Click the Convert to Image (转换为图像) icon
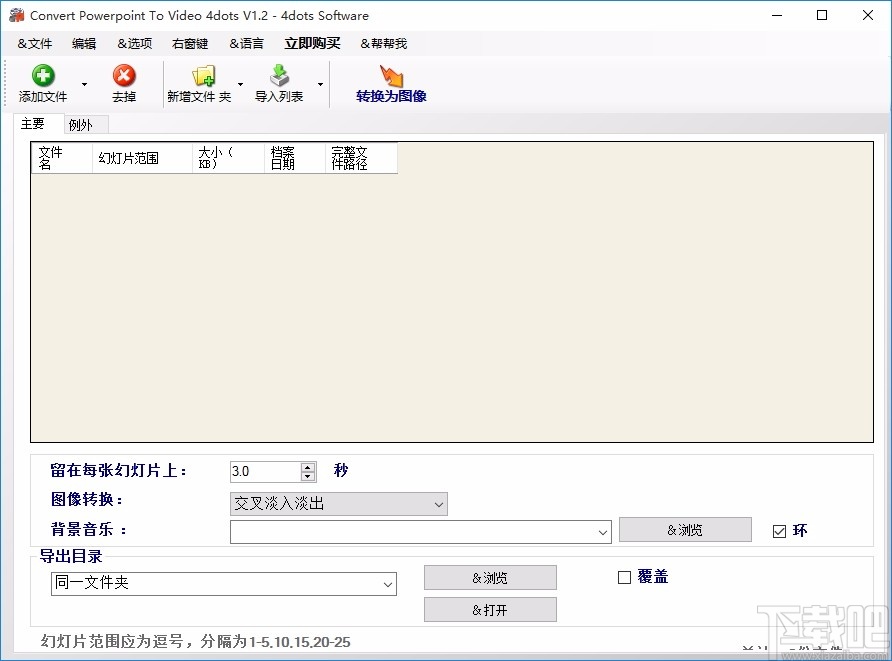 point(391,76)
